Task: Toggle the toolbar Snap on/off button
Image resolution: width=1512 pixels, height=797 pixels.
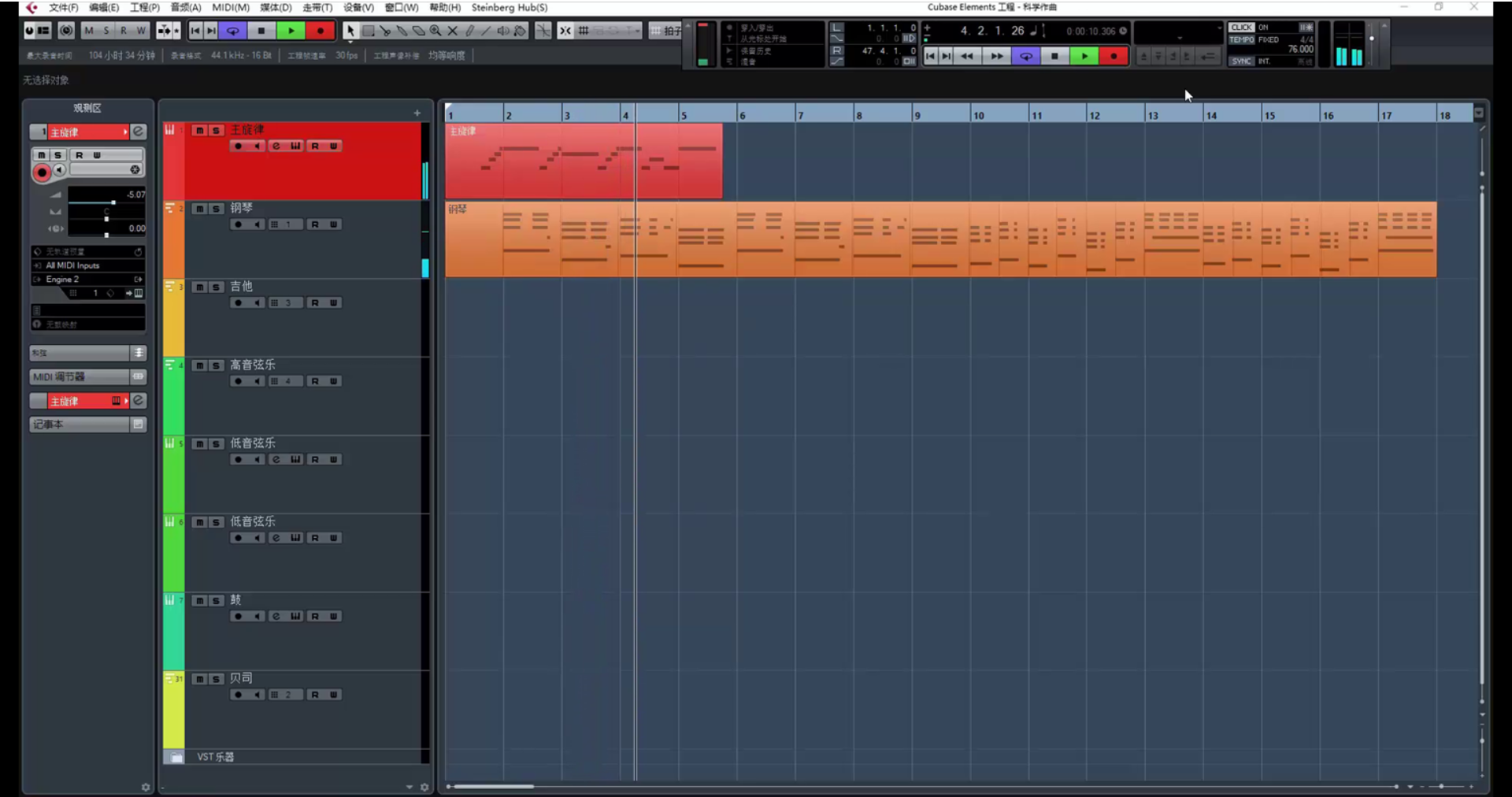Action: [x=565, y=31]
